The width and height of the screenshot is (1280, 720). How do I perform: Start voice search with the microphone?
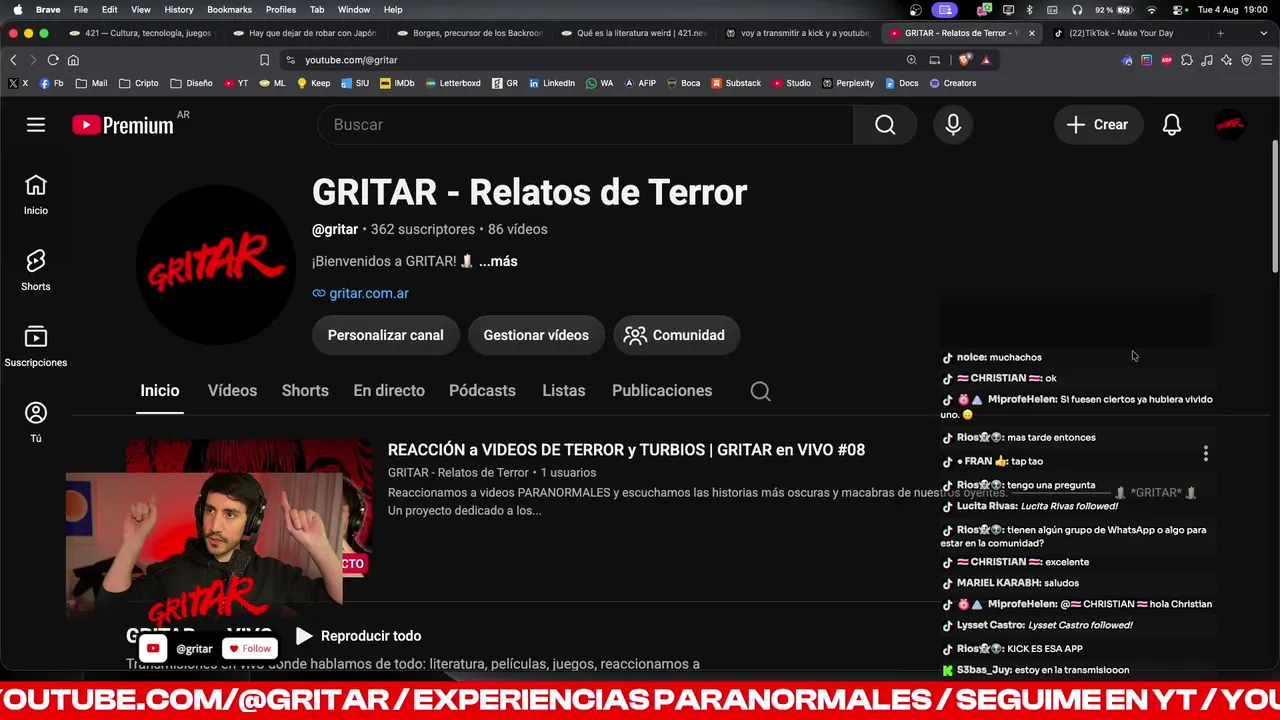(953, 125)
